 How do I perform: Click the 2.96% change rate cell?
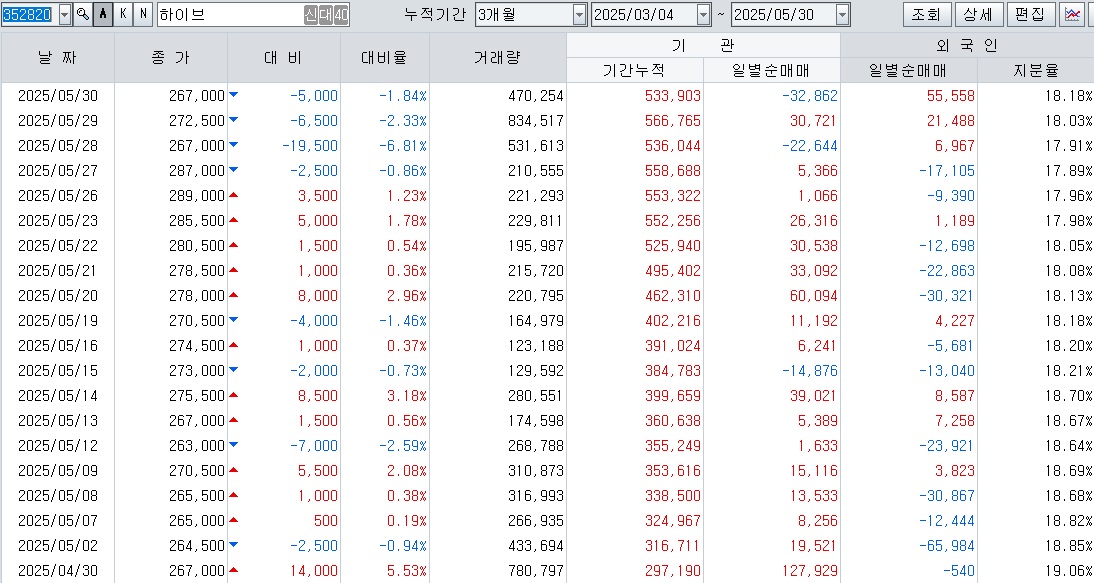407,296
